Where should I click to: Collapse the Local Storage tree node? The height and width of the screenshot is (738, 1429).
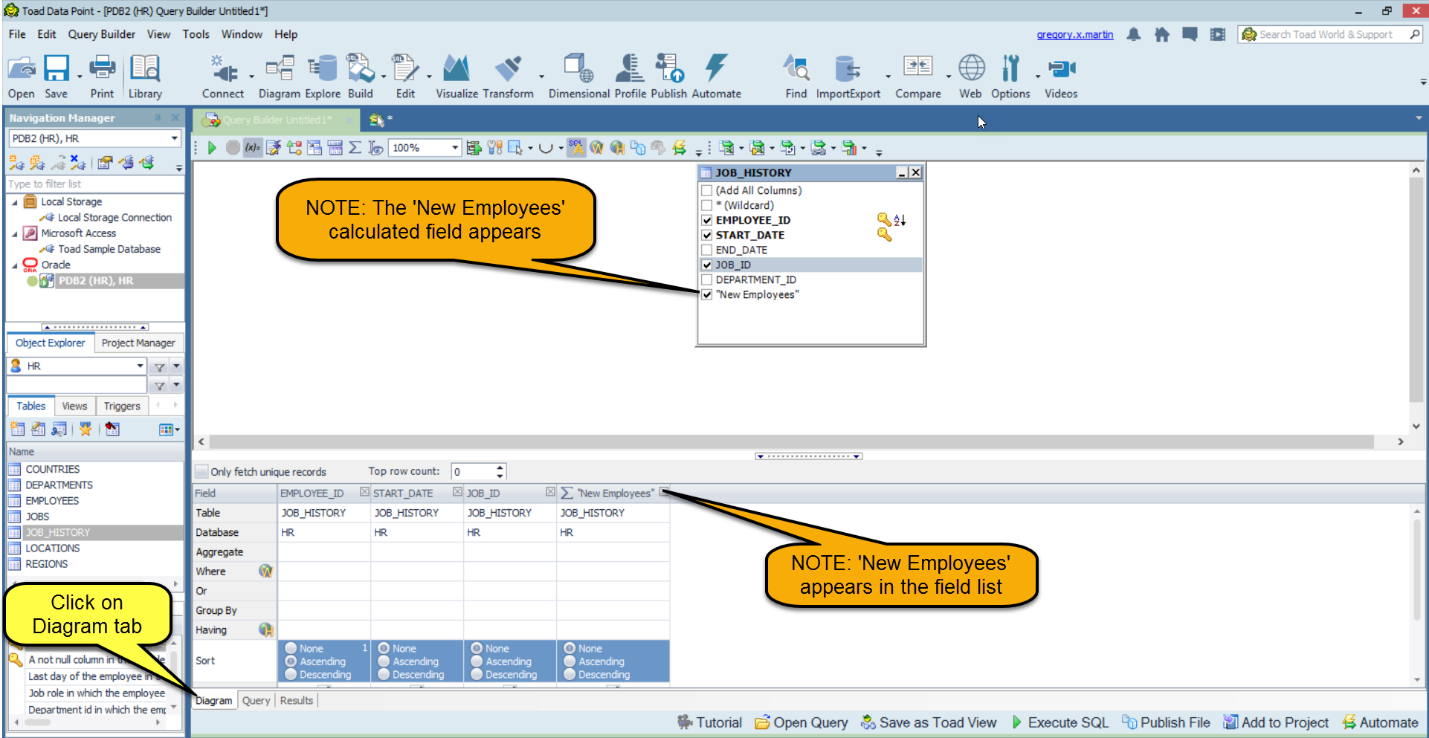(x=15, y=202)
